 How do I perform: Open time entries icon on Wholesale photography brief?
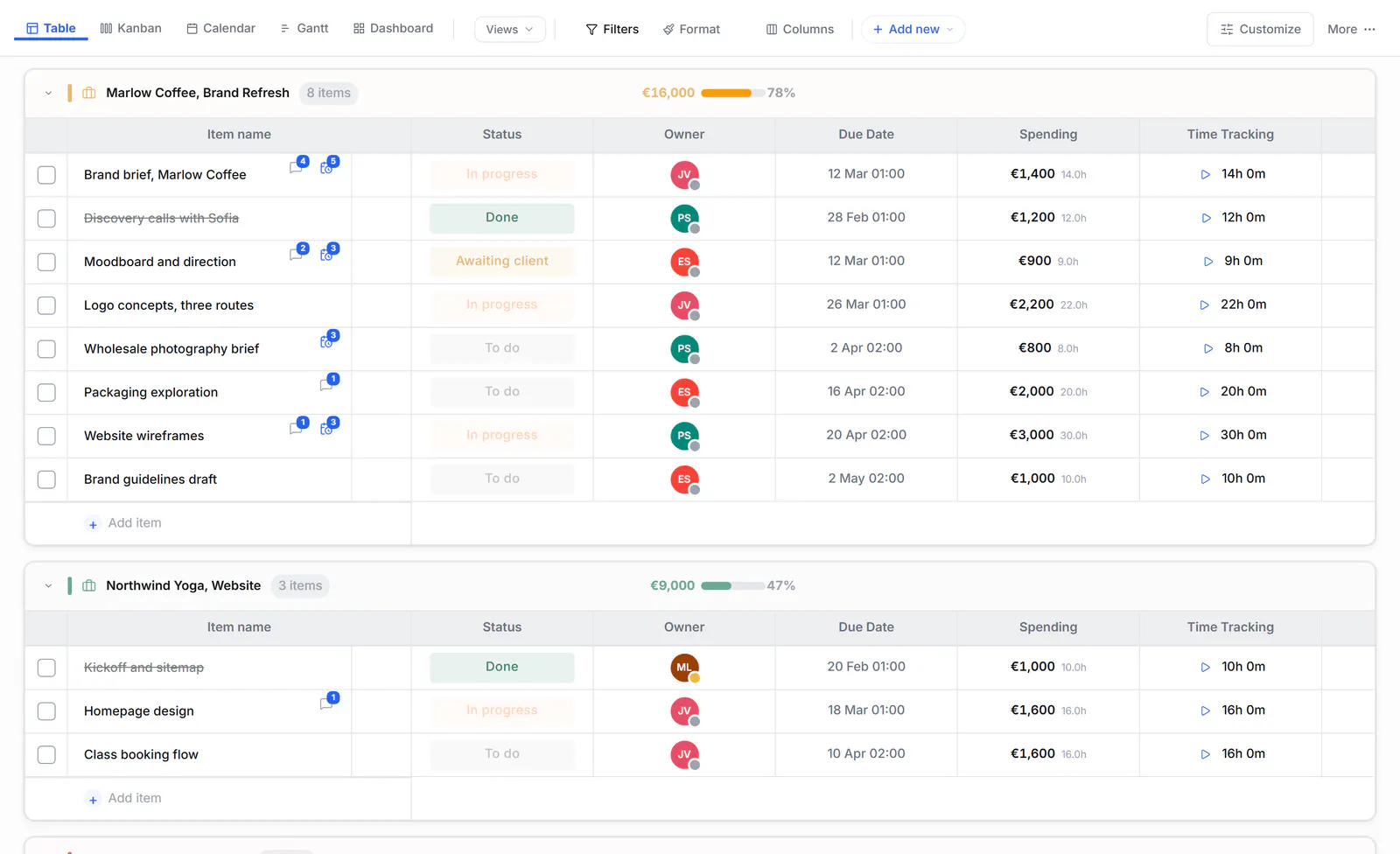[x=327, y=341]
